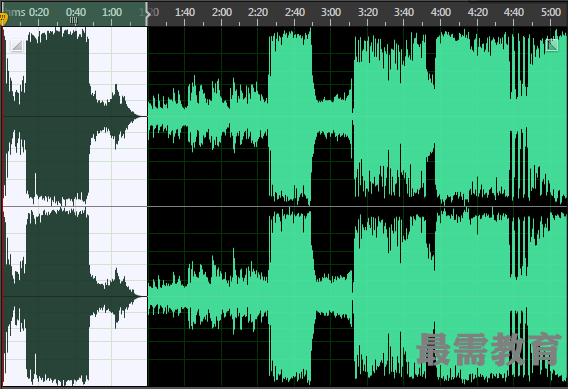Click the Fade In handle on the waveform
Image resolution: width=568 pixels, height=389 pixels.
[x=17, y=46]
